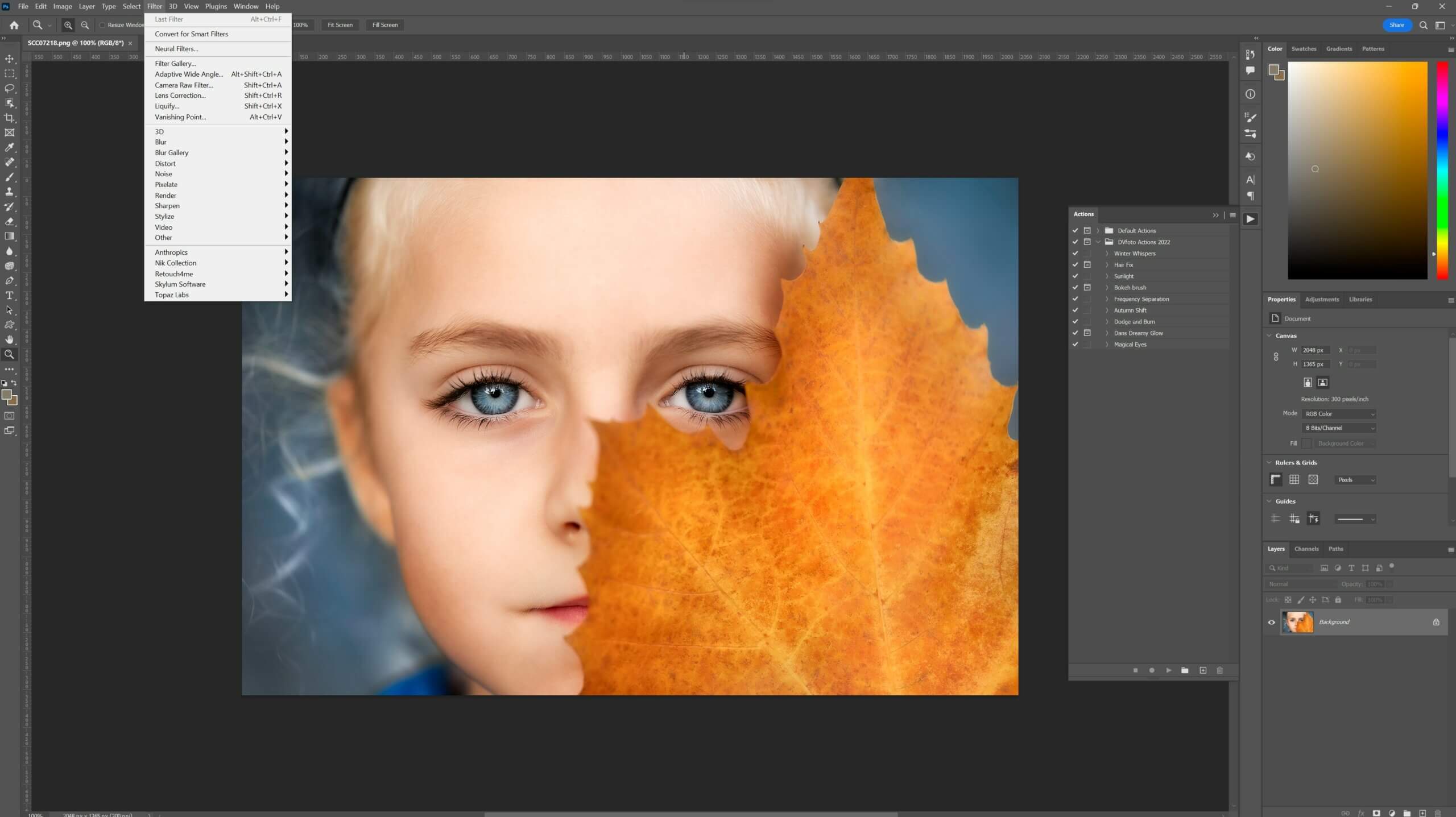Select the Eraser tool

click(10, 221)
